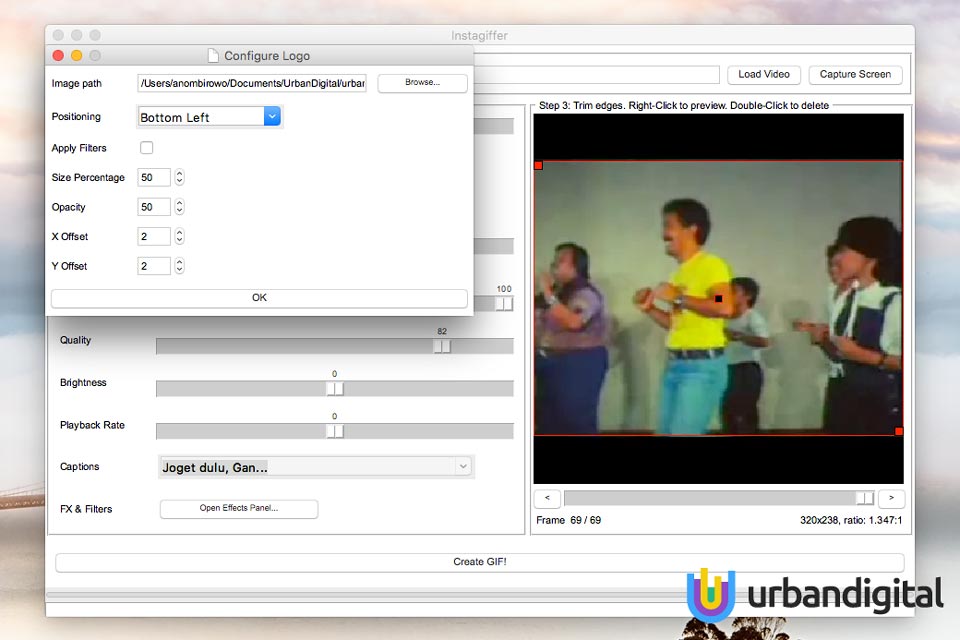Click Open Effects Panel... button
960x640 pixels.
[x=239, y=508]
